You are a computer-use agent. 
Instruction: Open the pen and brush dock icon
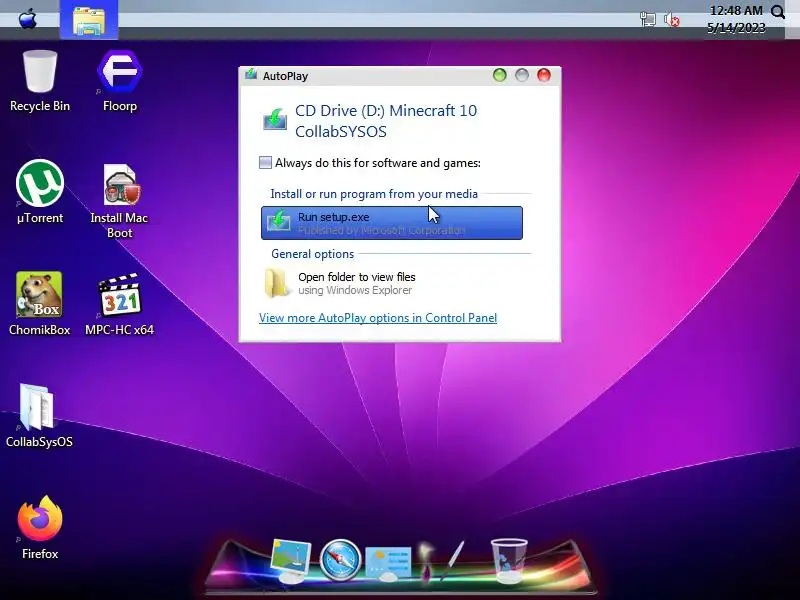(x=441, y=560)
